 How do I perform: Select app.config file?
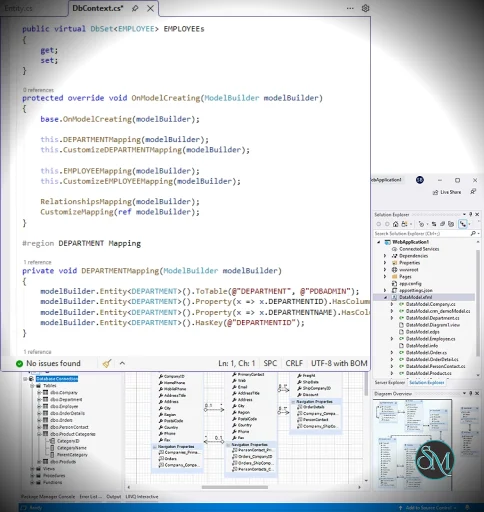[410, 284]
